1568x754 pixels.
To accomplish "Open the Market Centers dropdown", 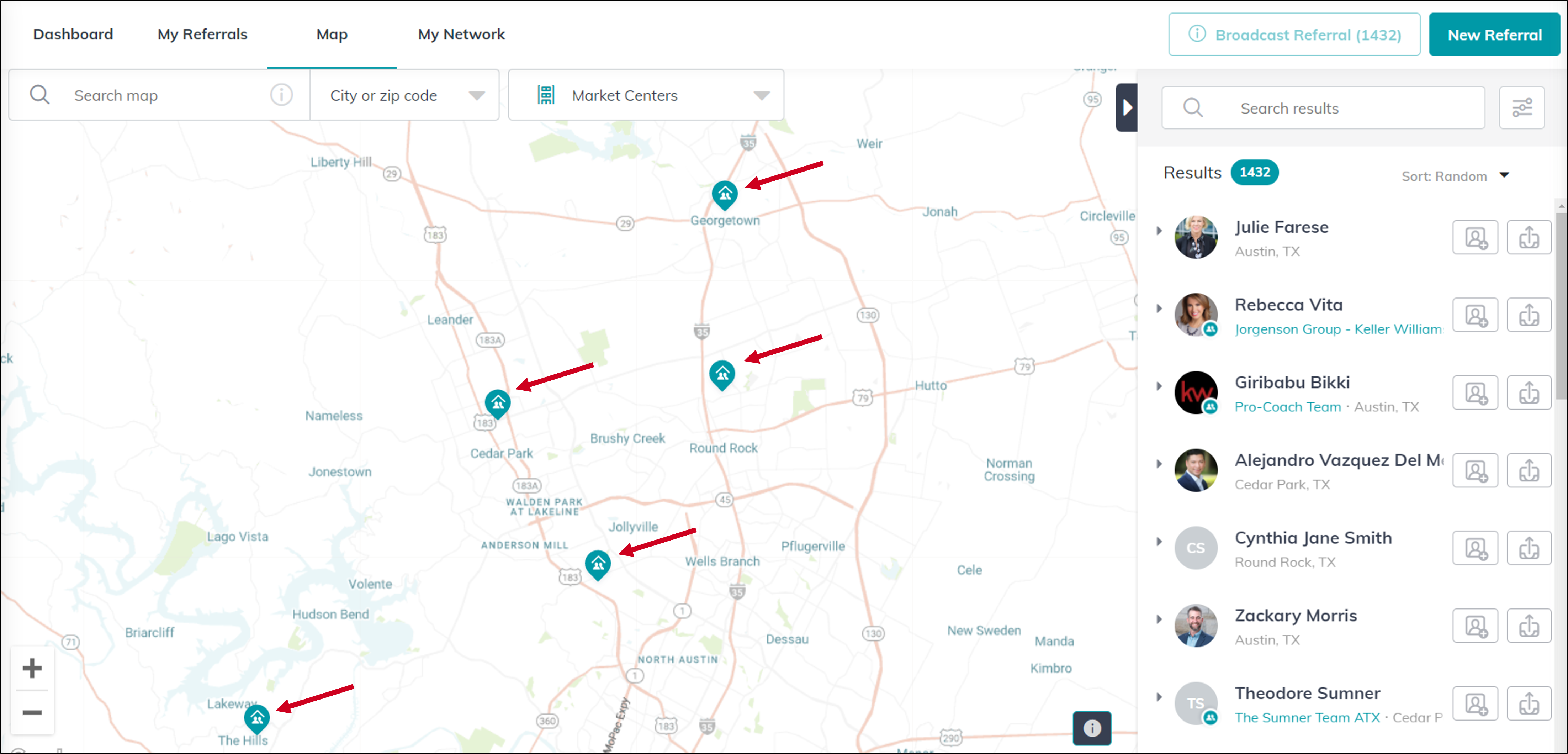I will (646, 95).
